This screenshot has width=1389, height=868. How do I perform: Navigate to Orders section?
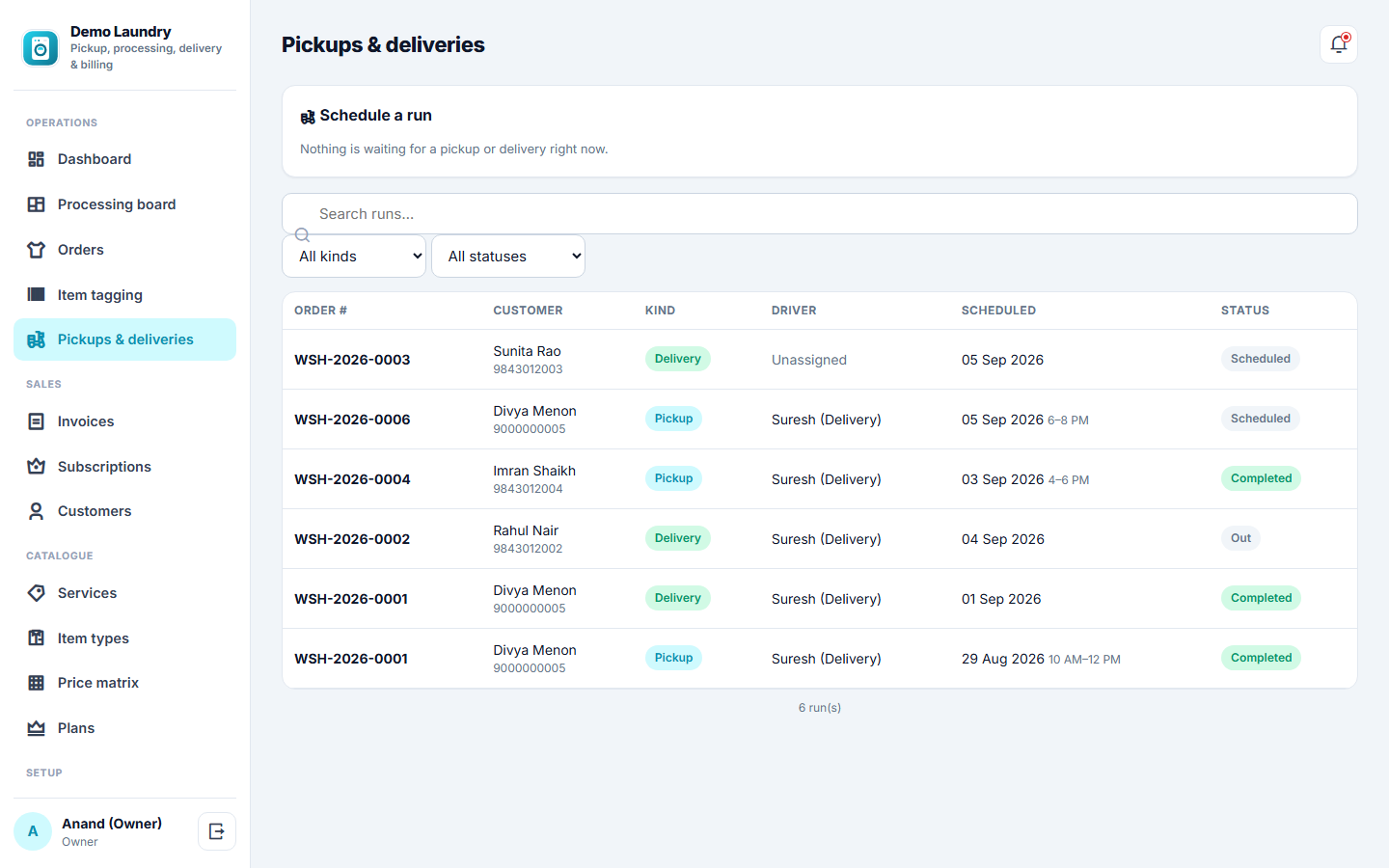pyautogui.click(x=124, y=250)
